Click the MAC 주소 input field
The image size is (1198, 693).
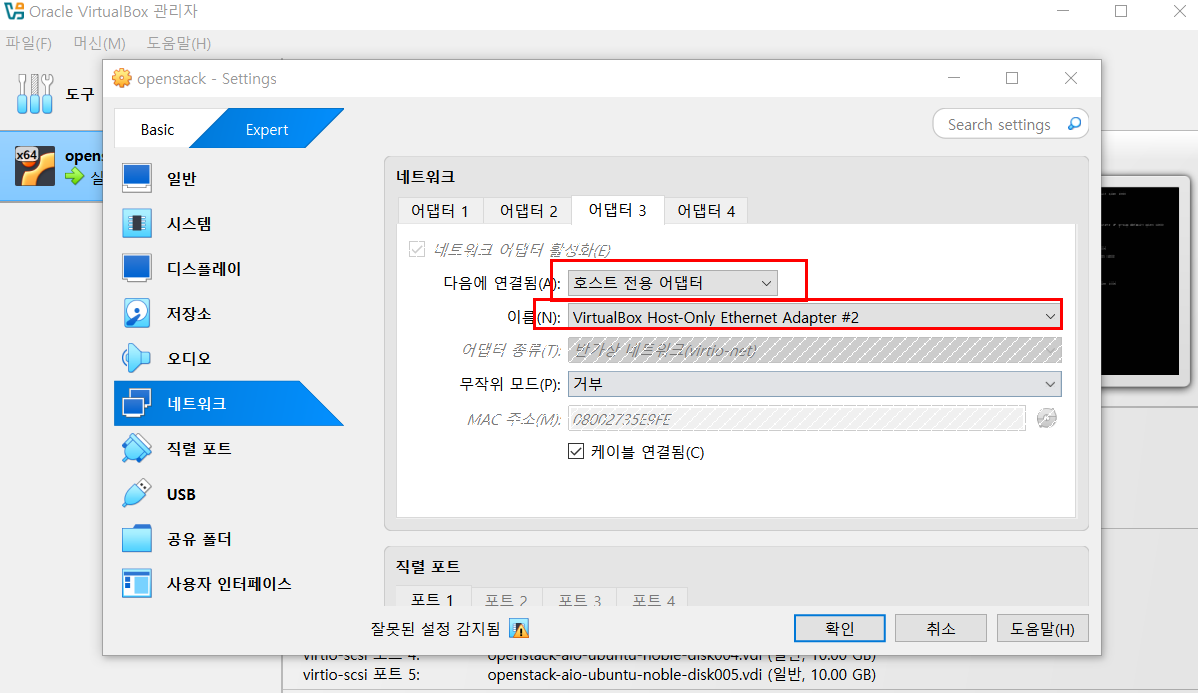[796, 419]
